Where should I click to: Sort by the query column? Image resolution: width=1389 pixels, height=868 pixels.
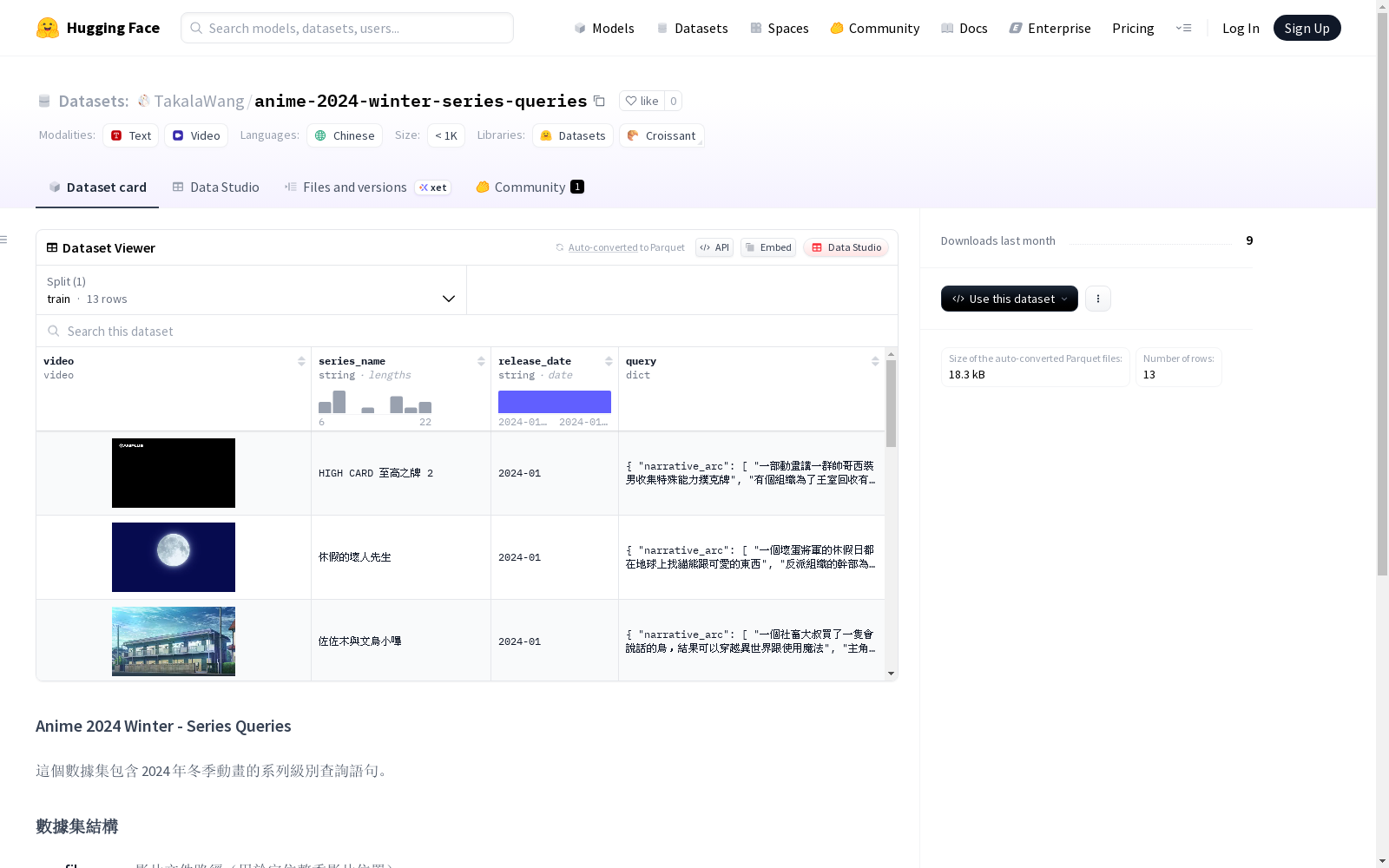[875, 361]
